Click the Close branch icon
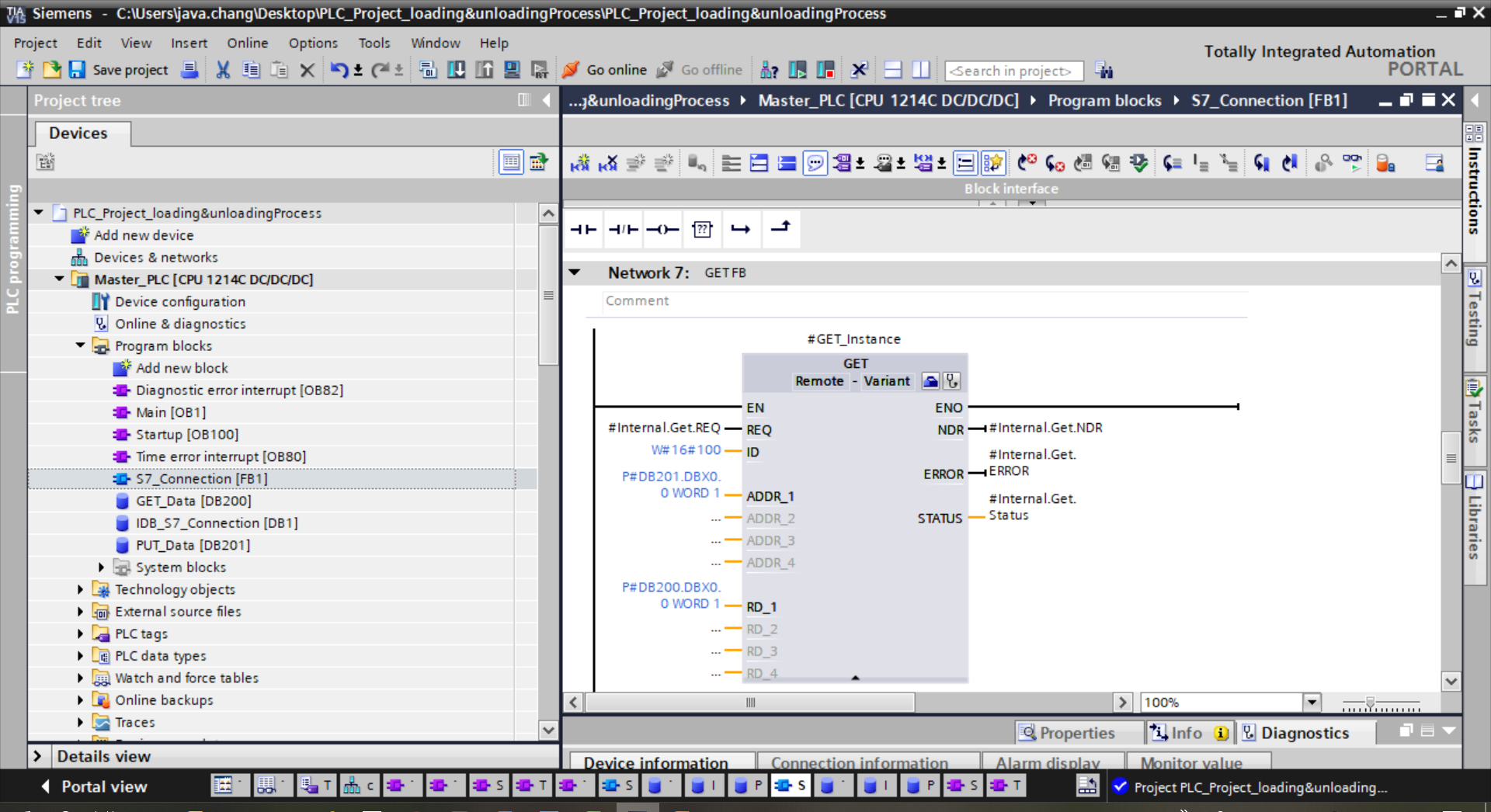The height and width of the screenshot is (812, 1491). 780,229
